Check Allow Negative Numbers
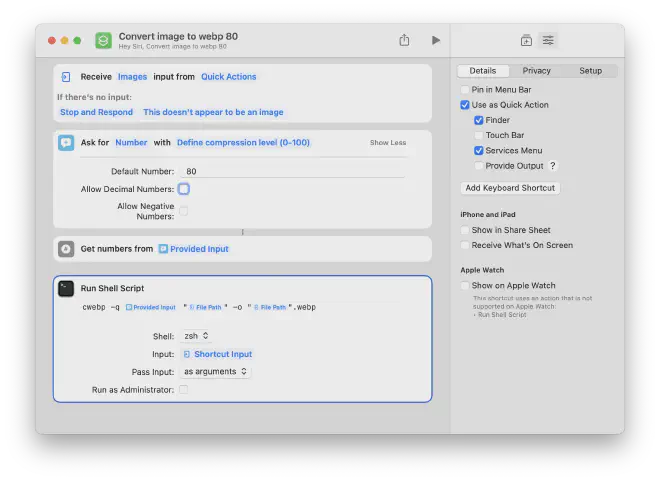Viewport: 660px width, 481px height. 184,211
